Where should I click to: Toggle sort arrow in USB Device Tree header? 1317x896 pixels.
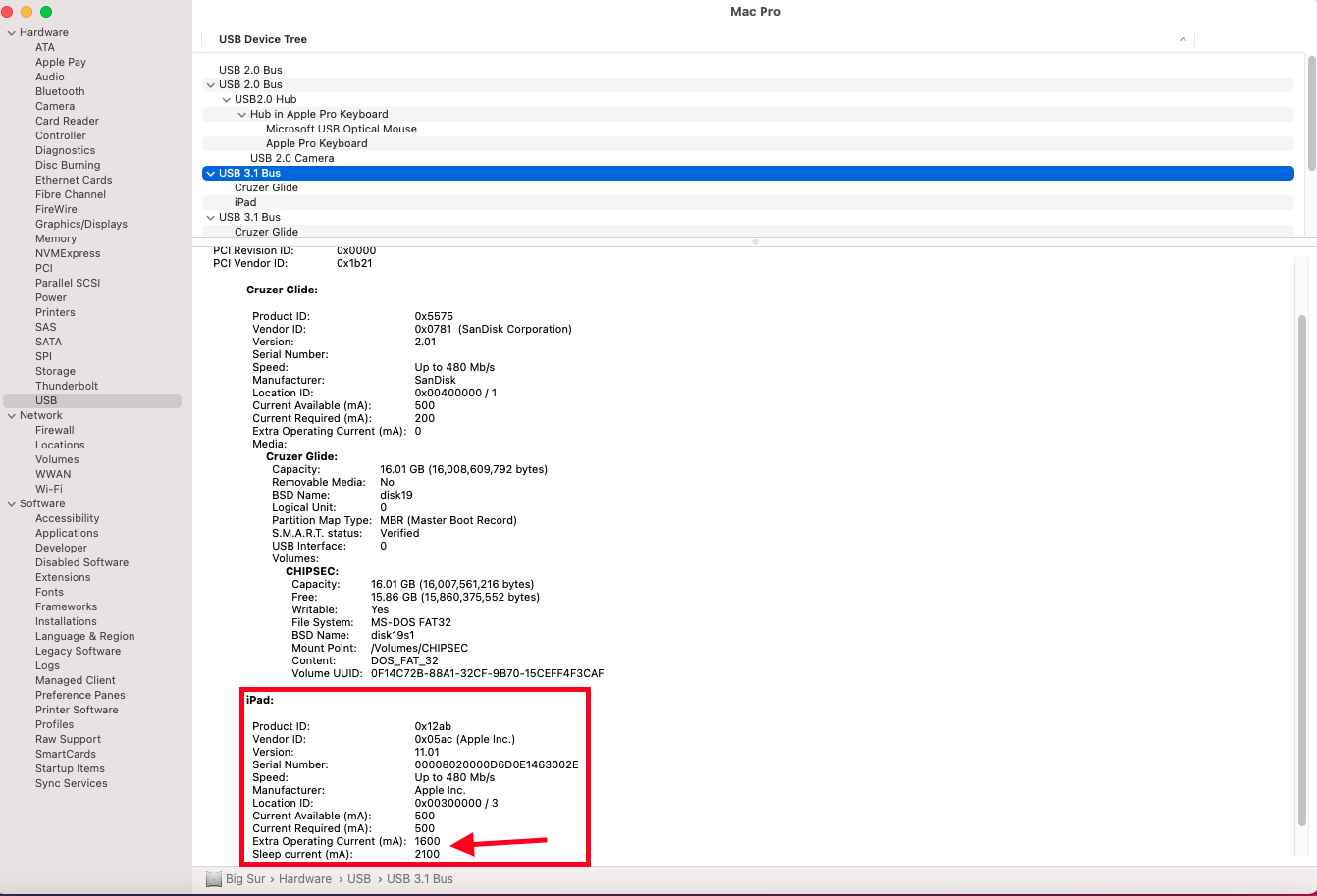(1183, 39)
